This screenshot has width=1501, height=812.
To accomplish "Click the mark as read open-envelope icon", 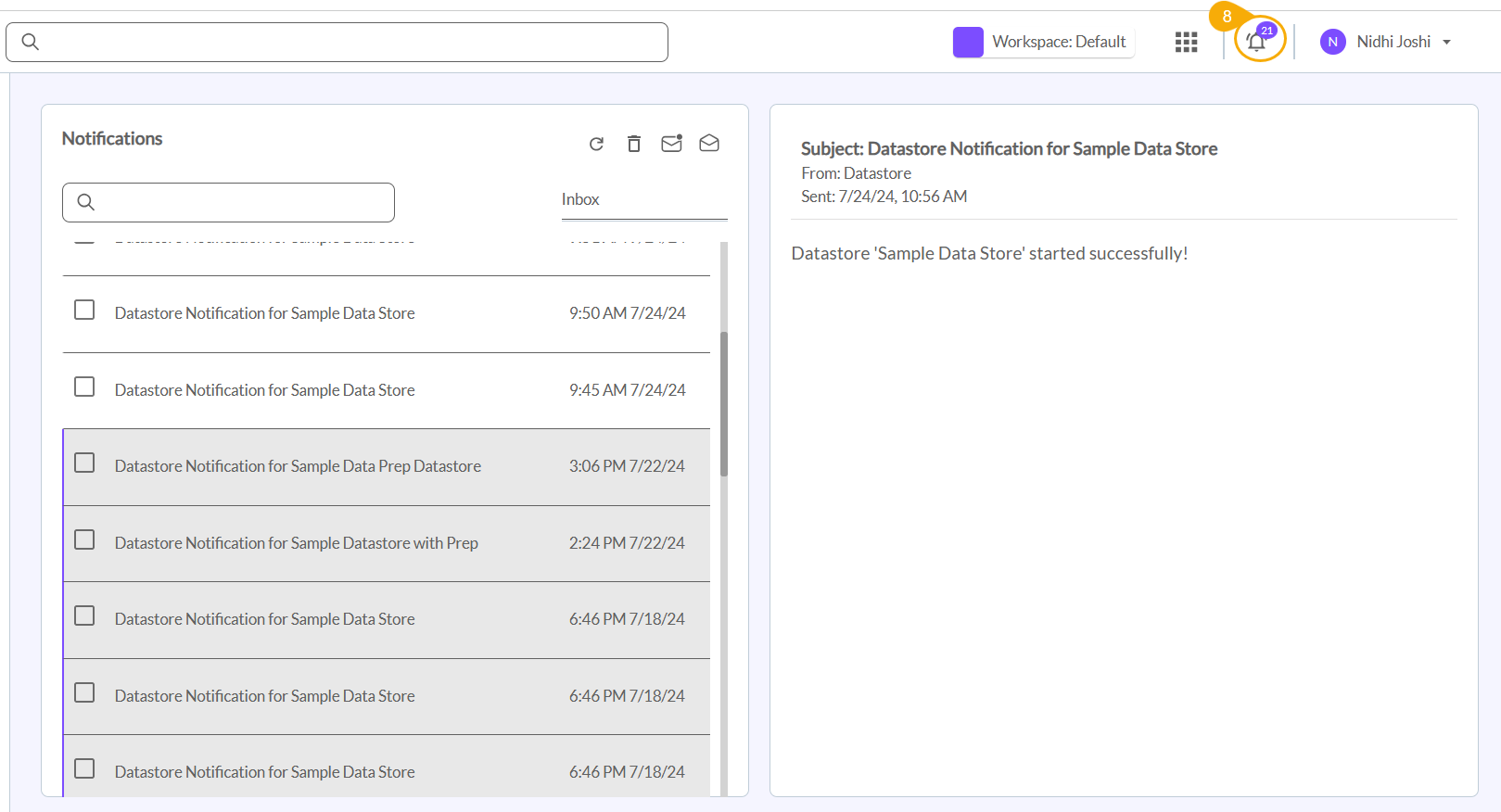I will point(709,143).
